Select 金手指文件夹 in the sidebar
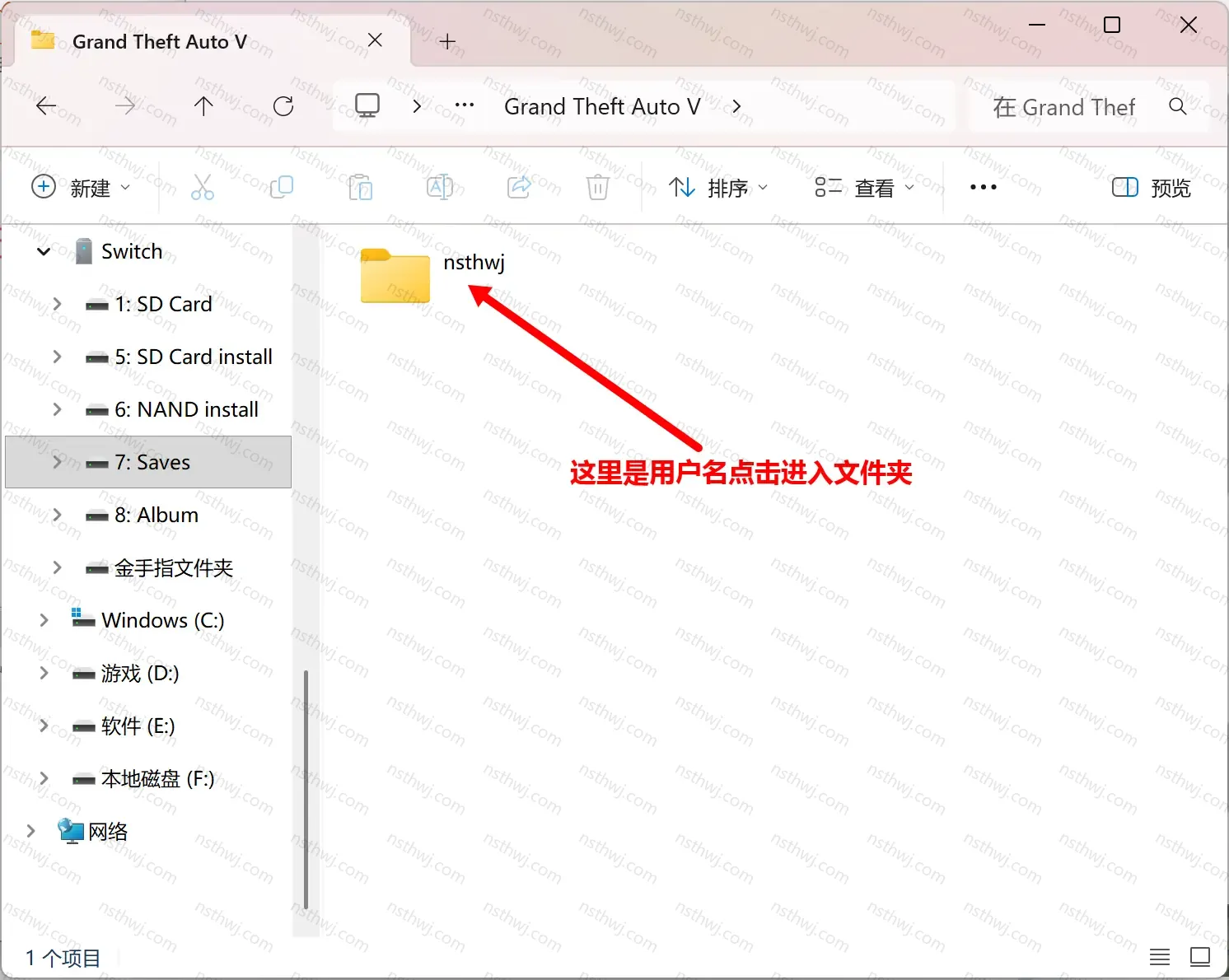Viewport: 1229px width, 980px height. [x=174, y=567]
